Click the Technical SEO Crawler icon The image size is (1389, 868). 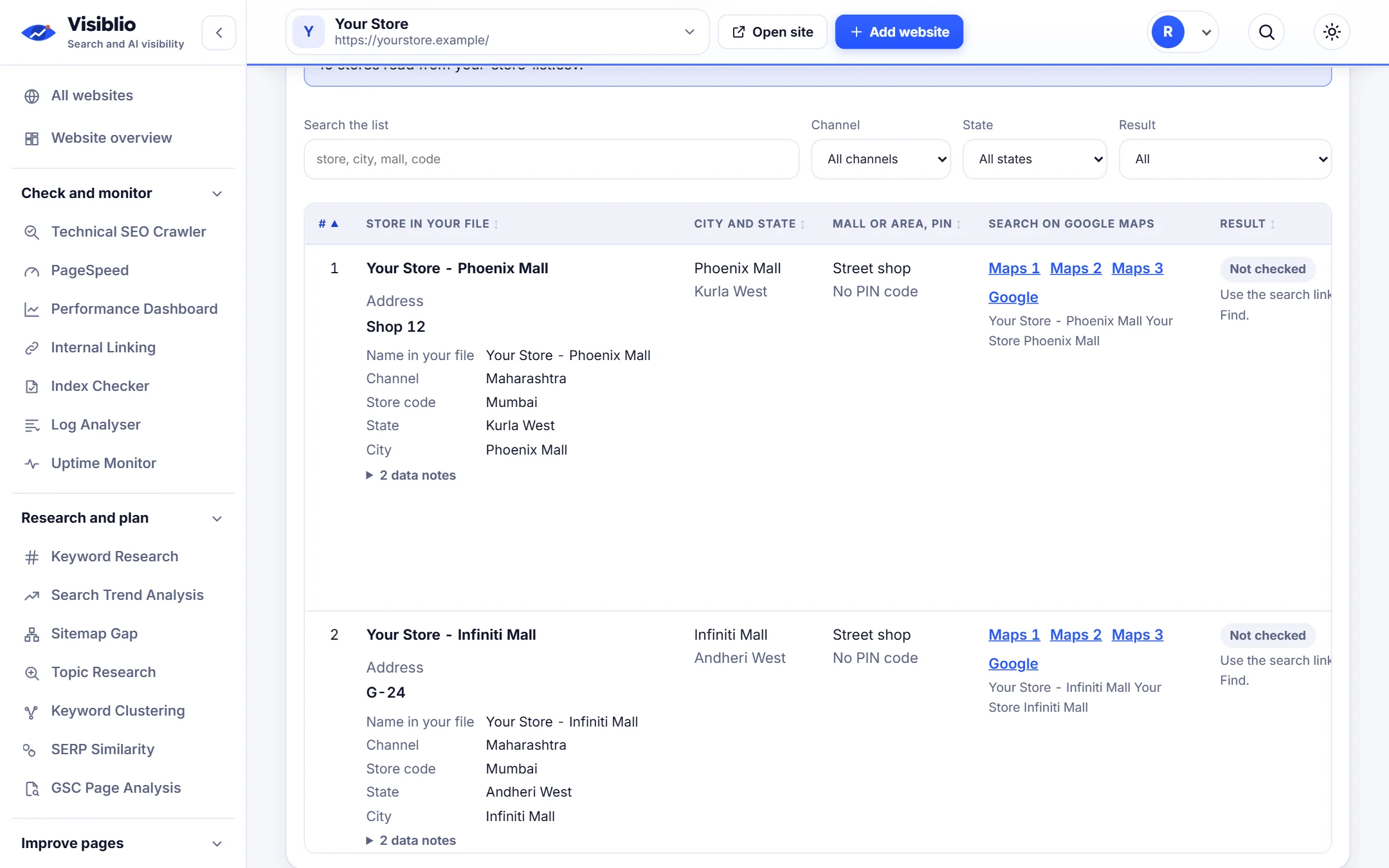point(32,232)
